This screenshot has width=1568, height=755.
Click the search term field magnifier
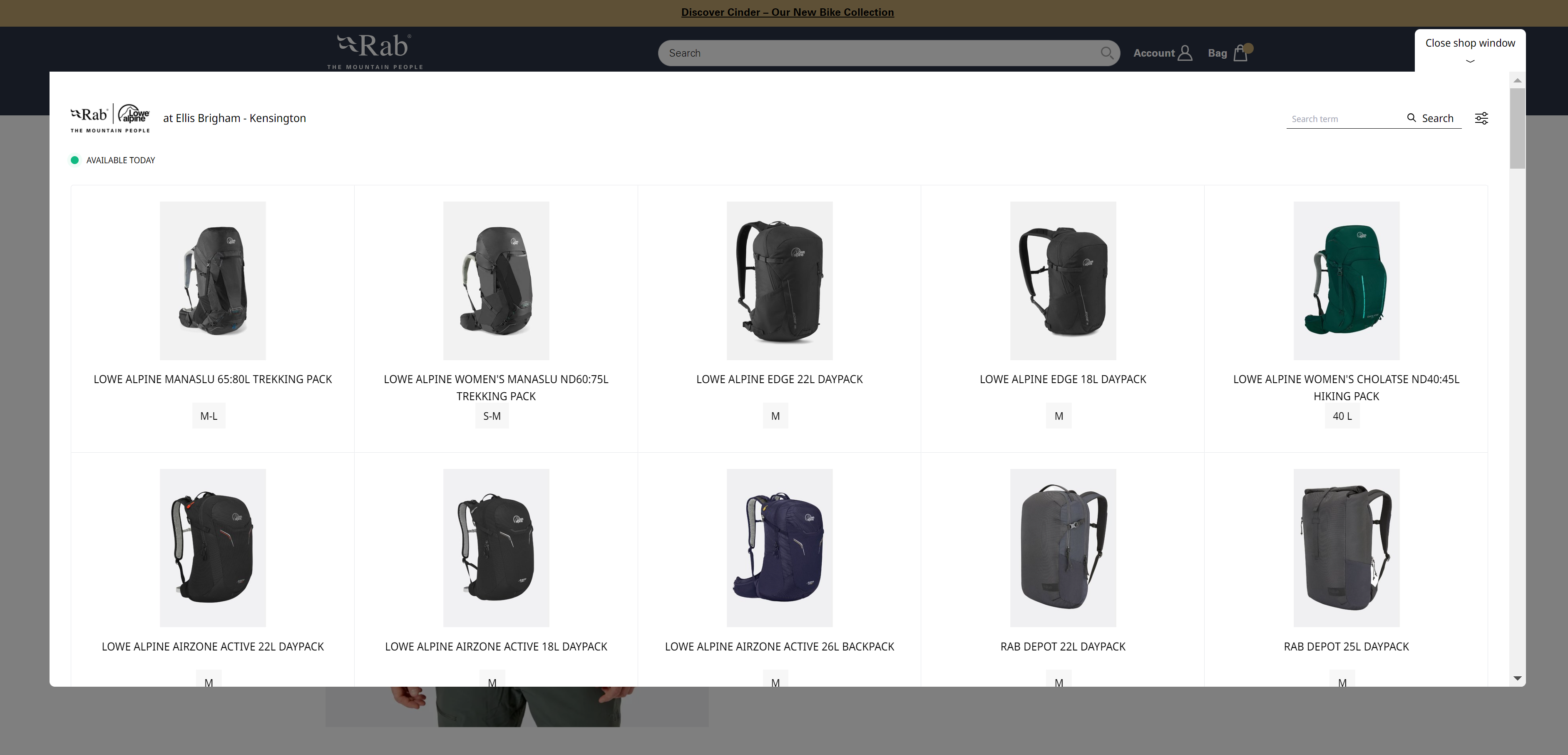click(1412, 118)
